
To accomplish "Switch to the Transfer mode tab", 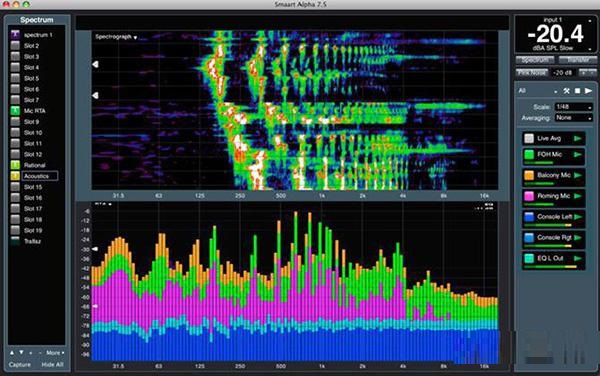I will [x=578, y=60].
